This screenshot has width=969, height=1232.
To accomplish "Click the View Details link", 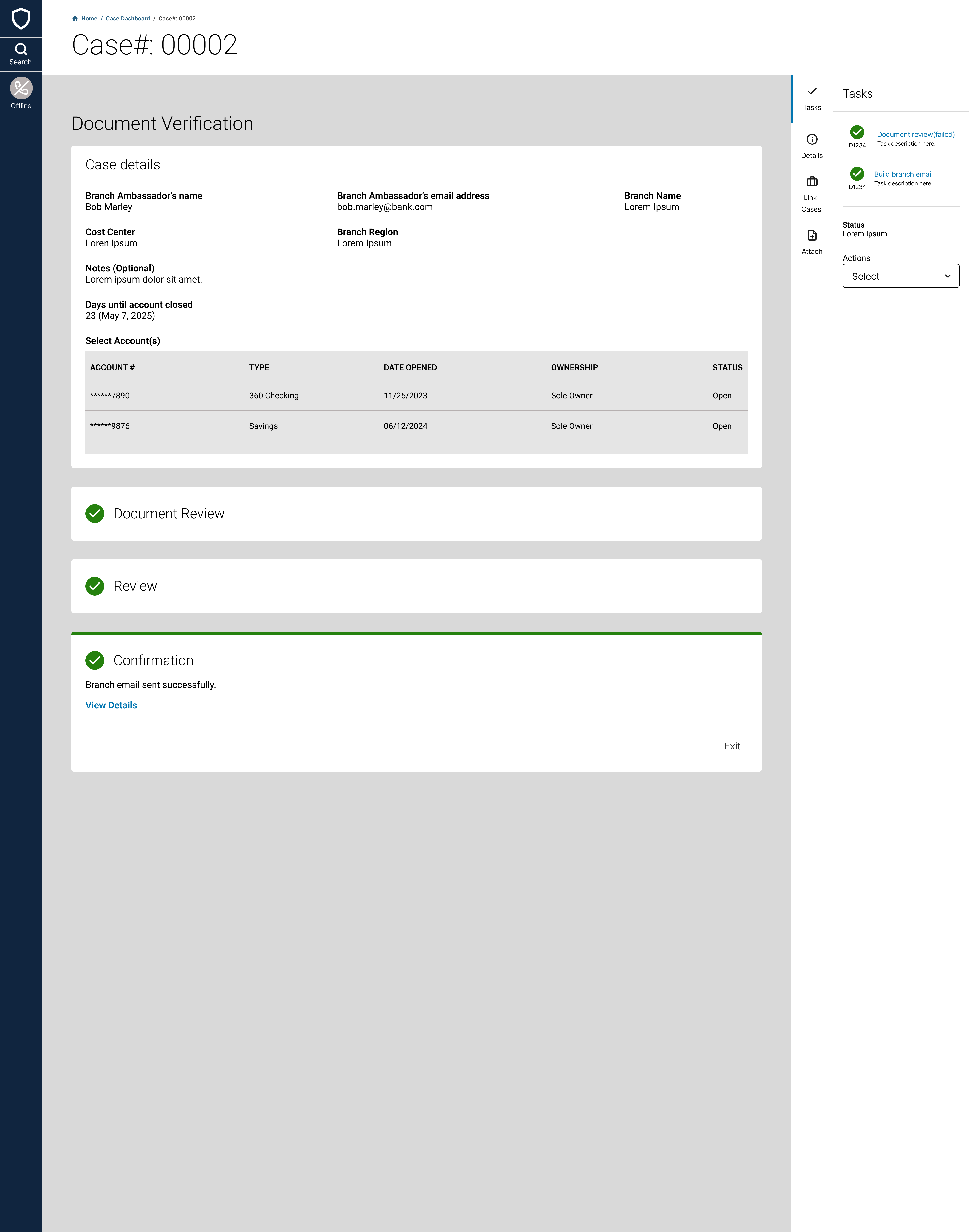I will point(111,705).
